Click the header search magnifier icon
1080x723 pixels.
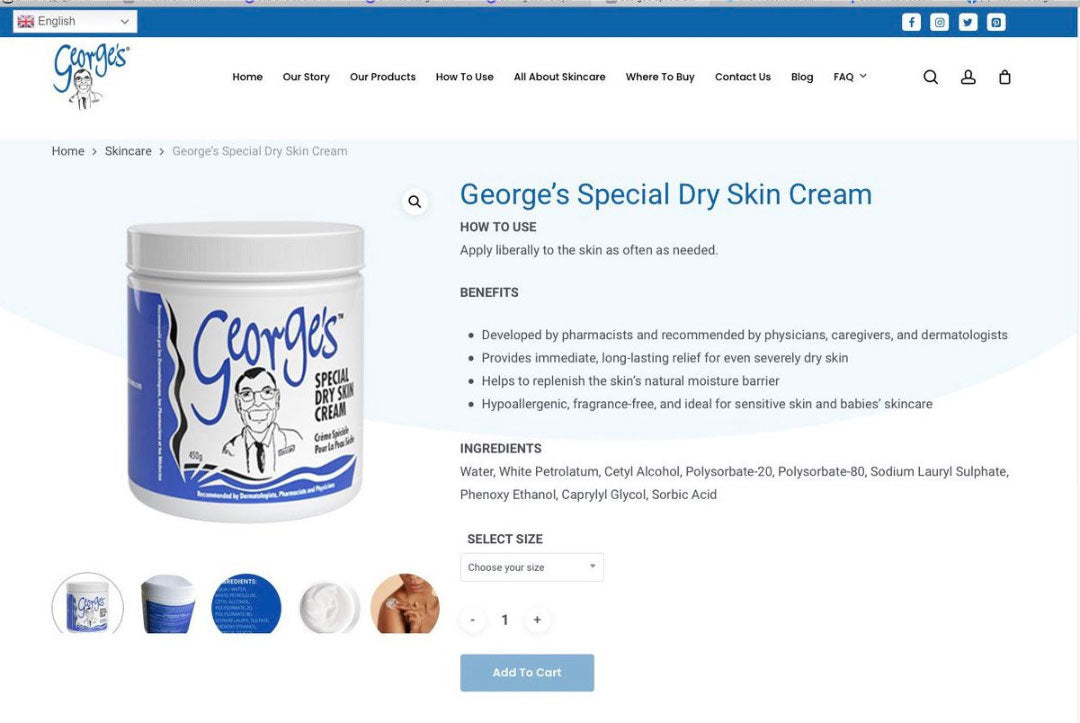[931, 77]
